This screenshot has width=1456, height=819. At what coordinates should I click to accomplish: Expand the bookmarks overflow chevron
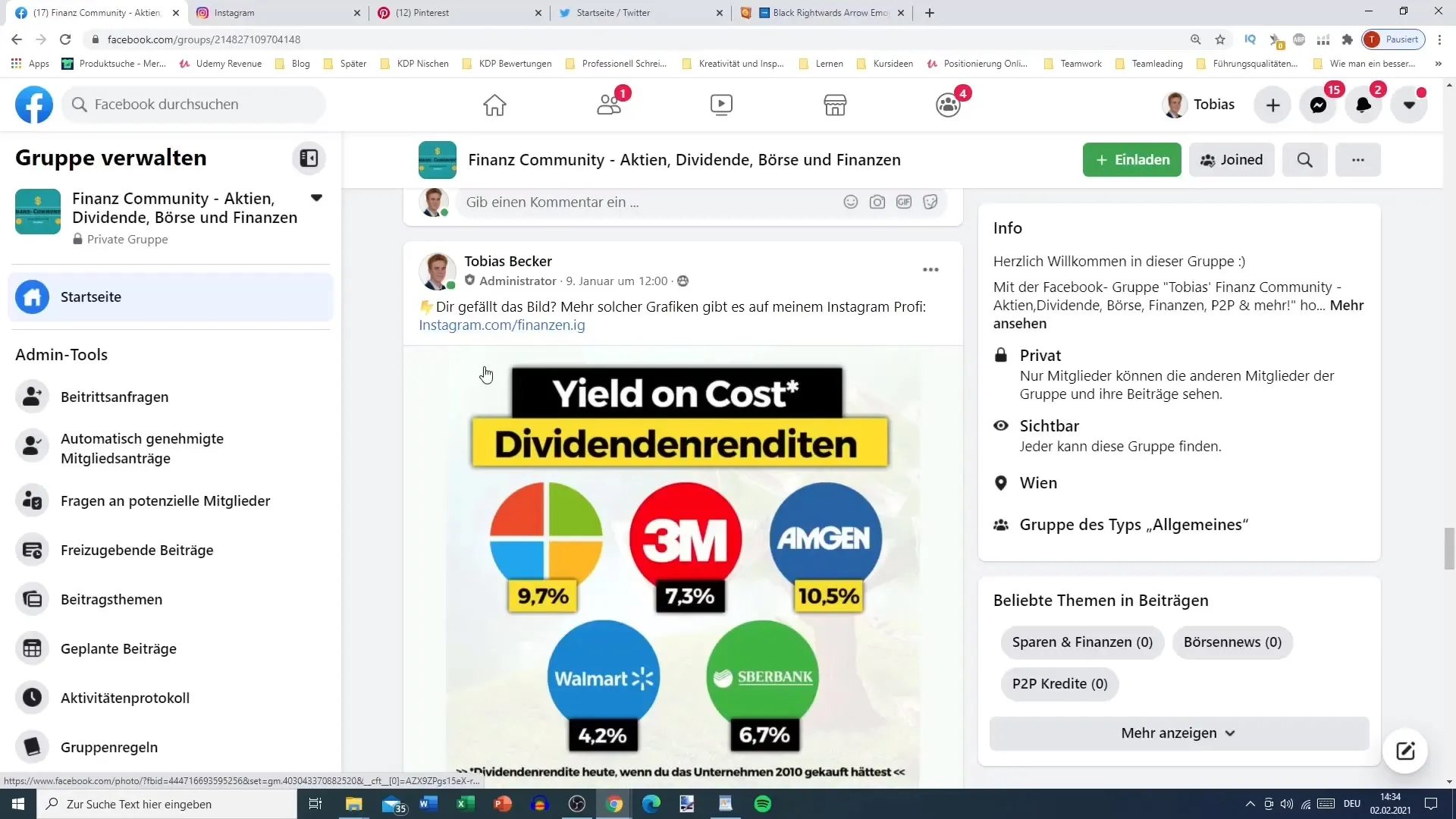[1438, 64]
